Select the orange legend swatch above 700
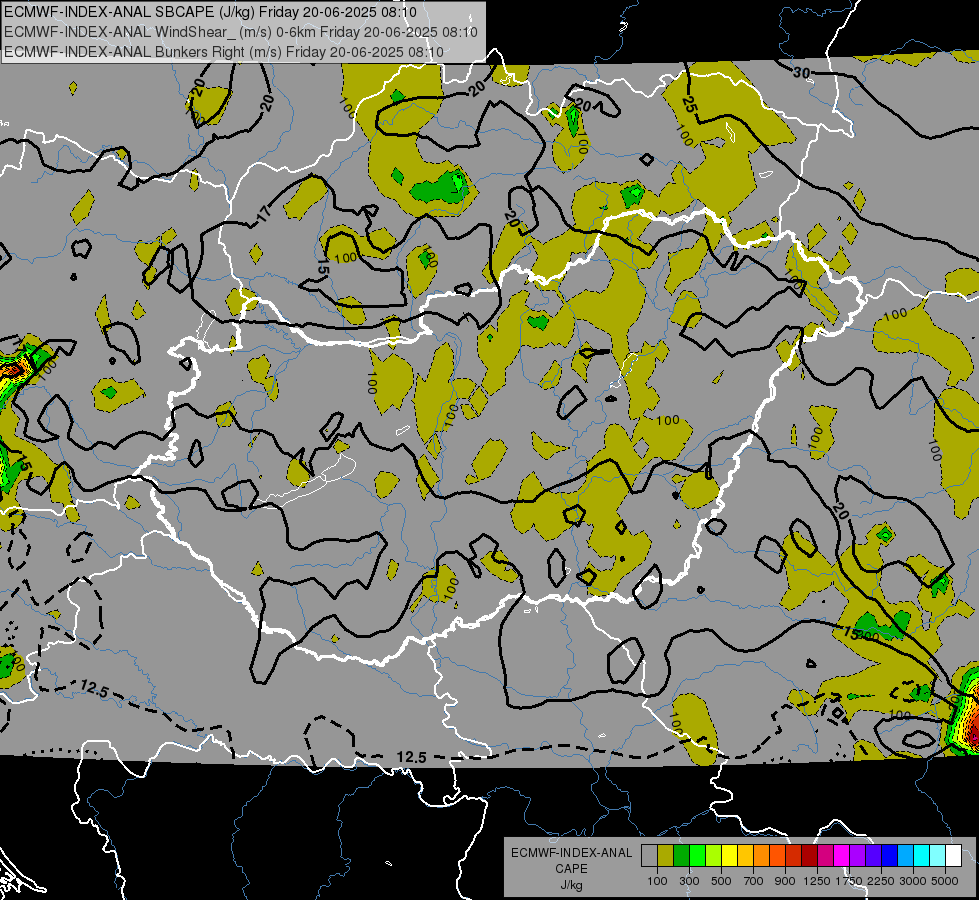 tap(761, 856)
